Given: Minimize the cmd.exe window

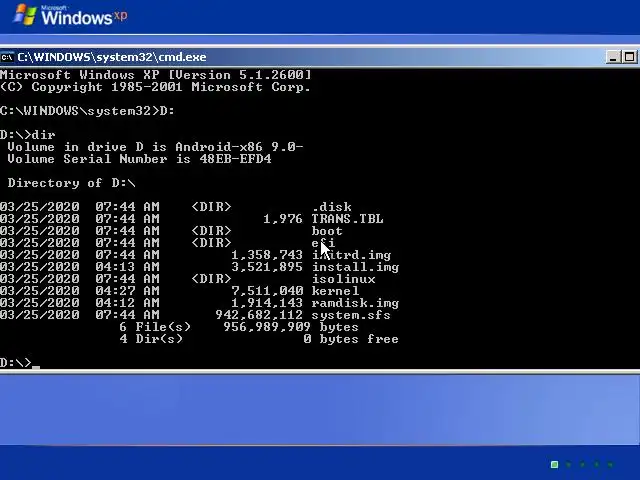Looking at the screenshot, I should 613,57.
